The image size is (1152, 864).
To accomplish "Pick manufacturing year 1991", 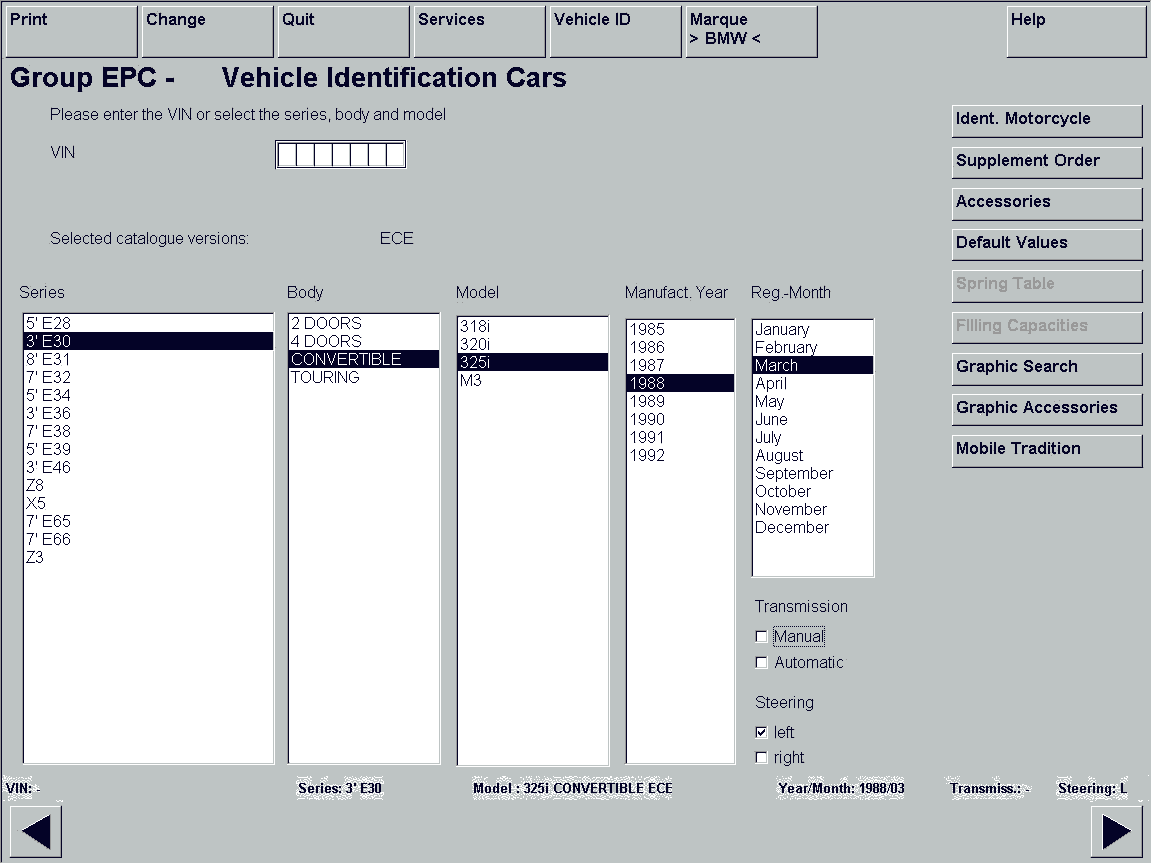I will [680, 437].
